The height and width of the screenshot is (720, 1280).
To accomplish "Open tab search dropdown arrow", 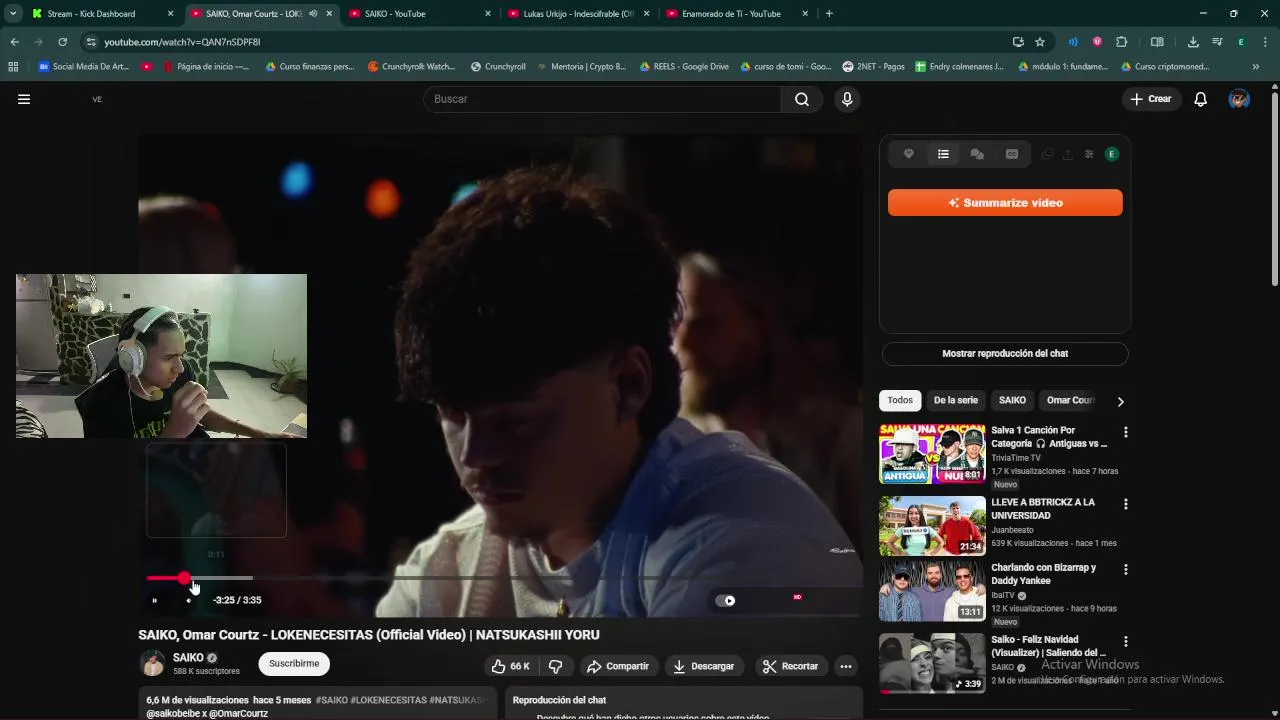I will pyautogui.click(x=13, y=14).
